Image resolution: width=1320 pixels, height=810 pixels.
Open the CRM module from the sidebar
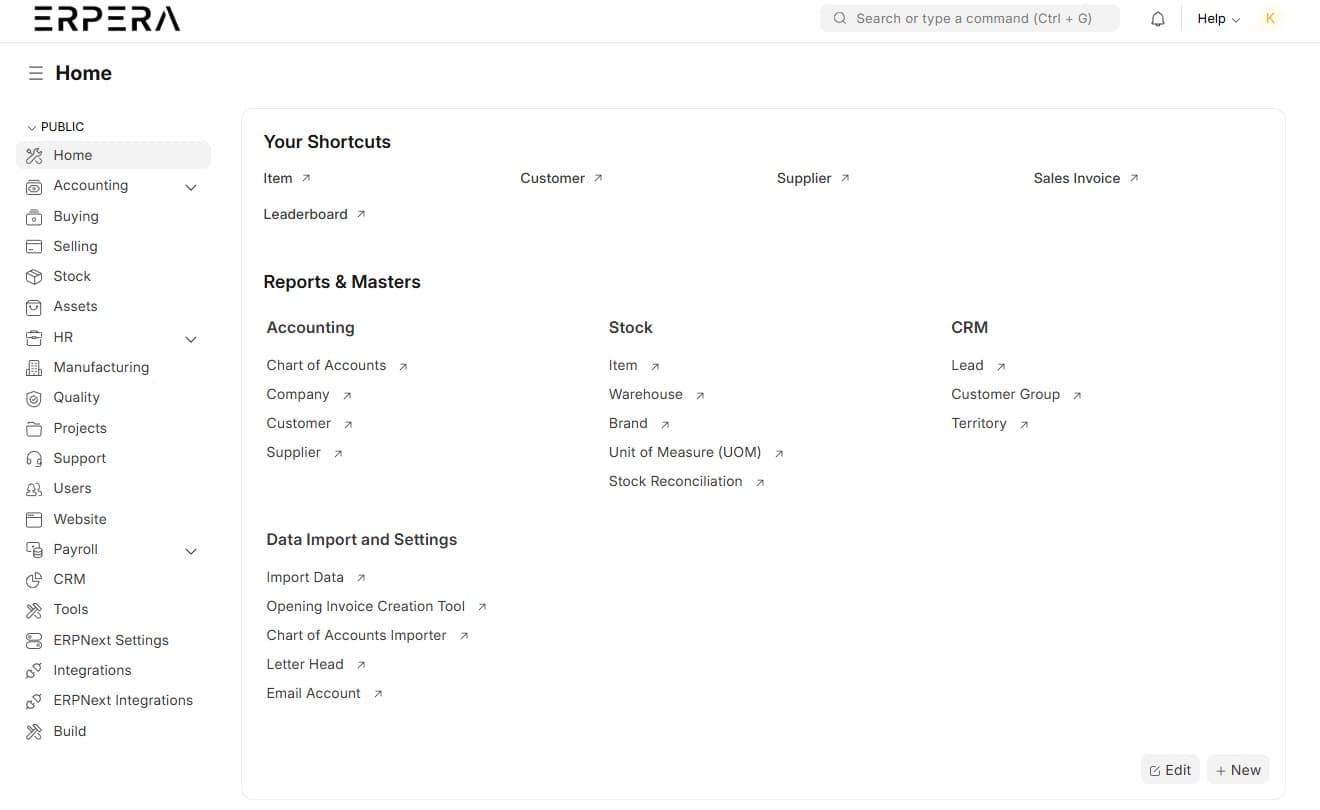[x=69, y=579]
